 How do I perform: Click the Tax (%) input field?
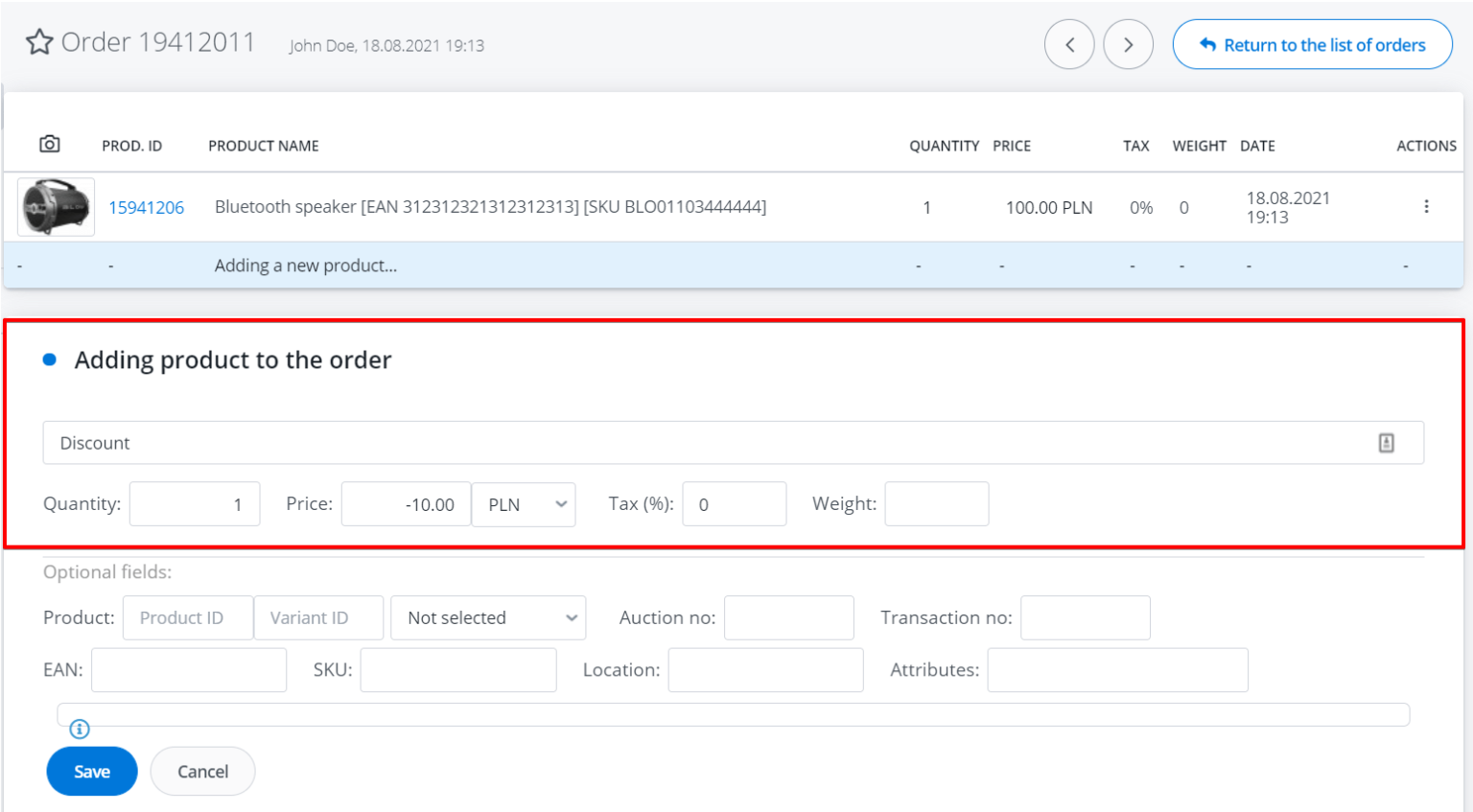(x=735, y=504)
